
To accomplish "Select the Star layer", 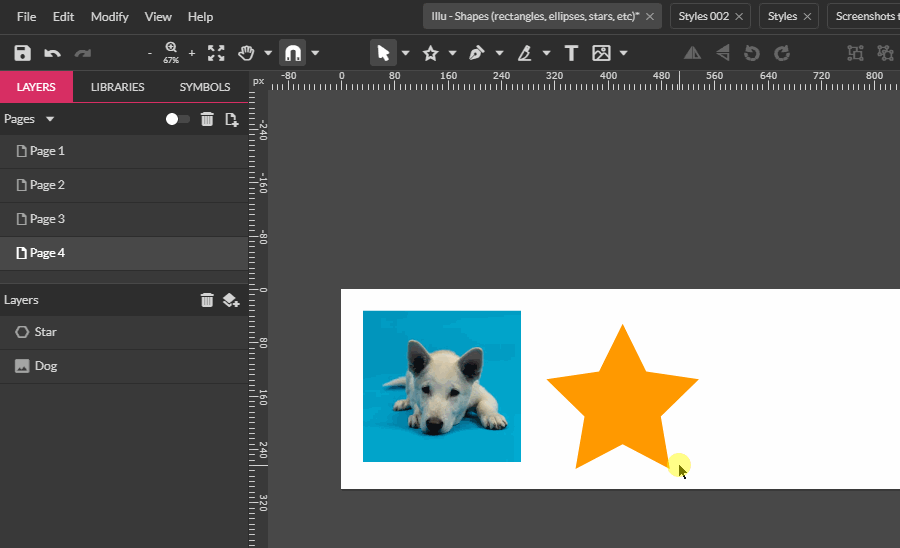I will 124,332.
